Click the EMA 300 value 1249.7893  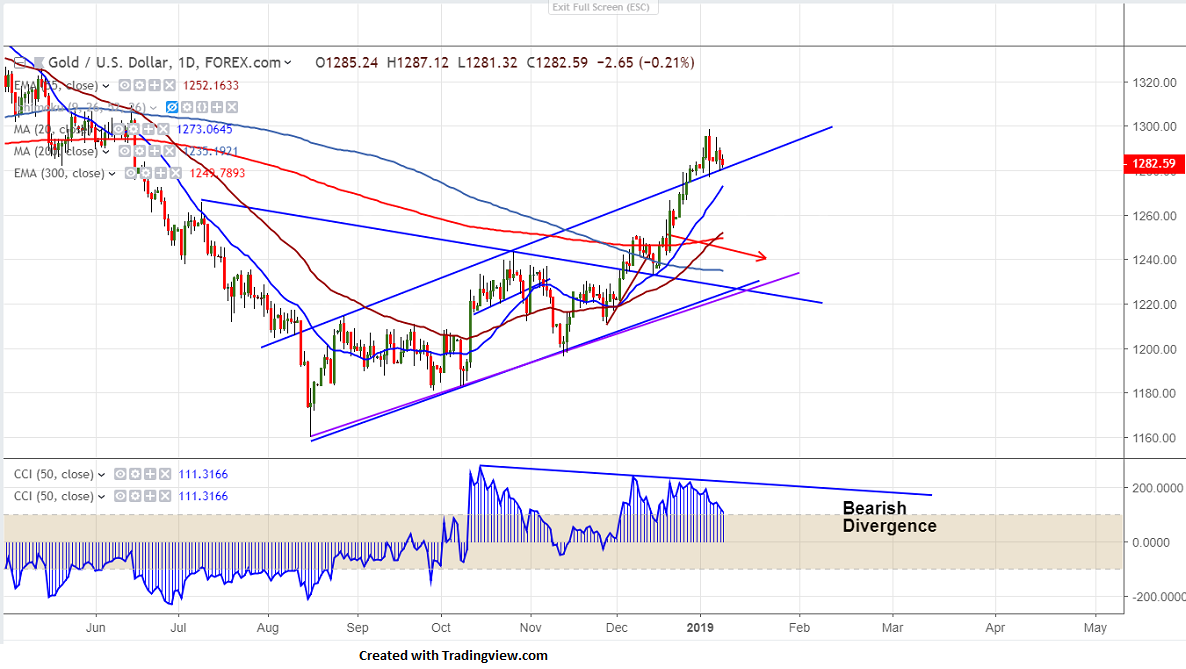click(217, 173)
